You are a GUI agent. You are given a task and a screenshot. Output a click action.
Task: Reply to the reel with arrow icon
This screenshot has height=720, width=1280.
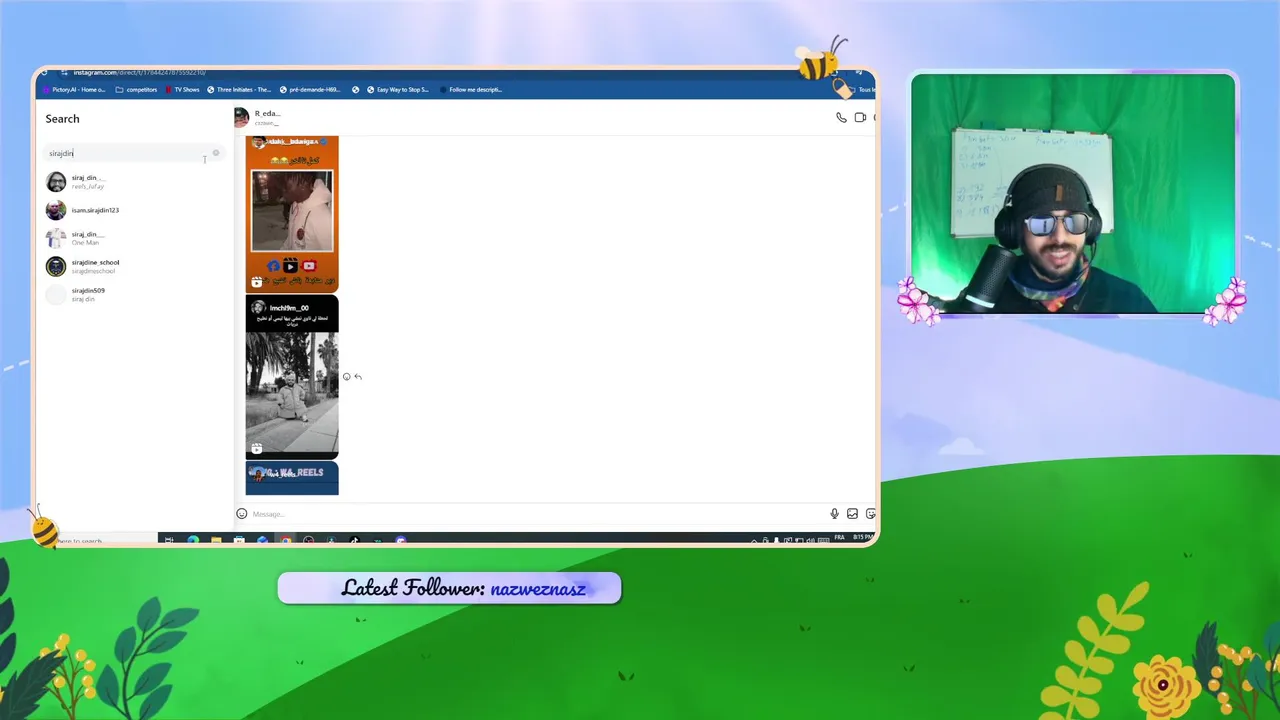[358, 377]
